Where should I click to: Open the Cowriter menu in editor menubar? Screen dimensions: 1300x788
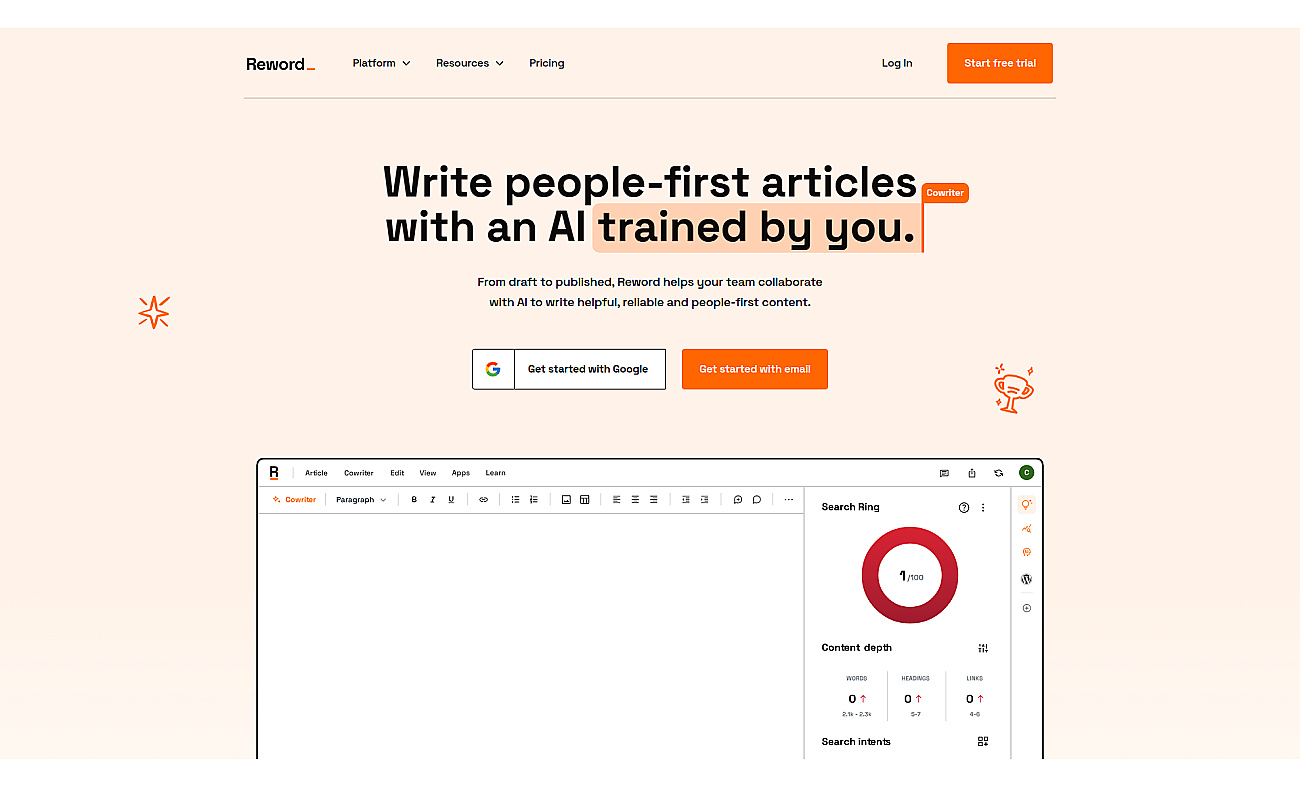[359, 473]
